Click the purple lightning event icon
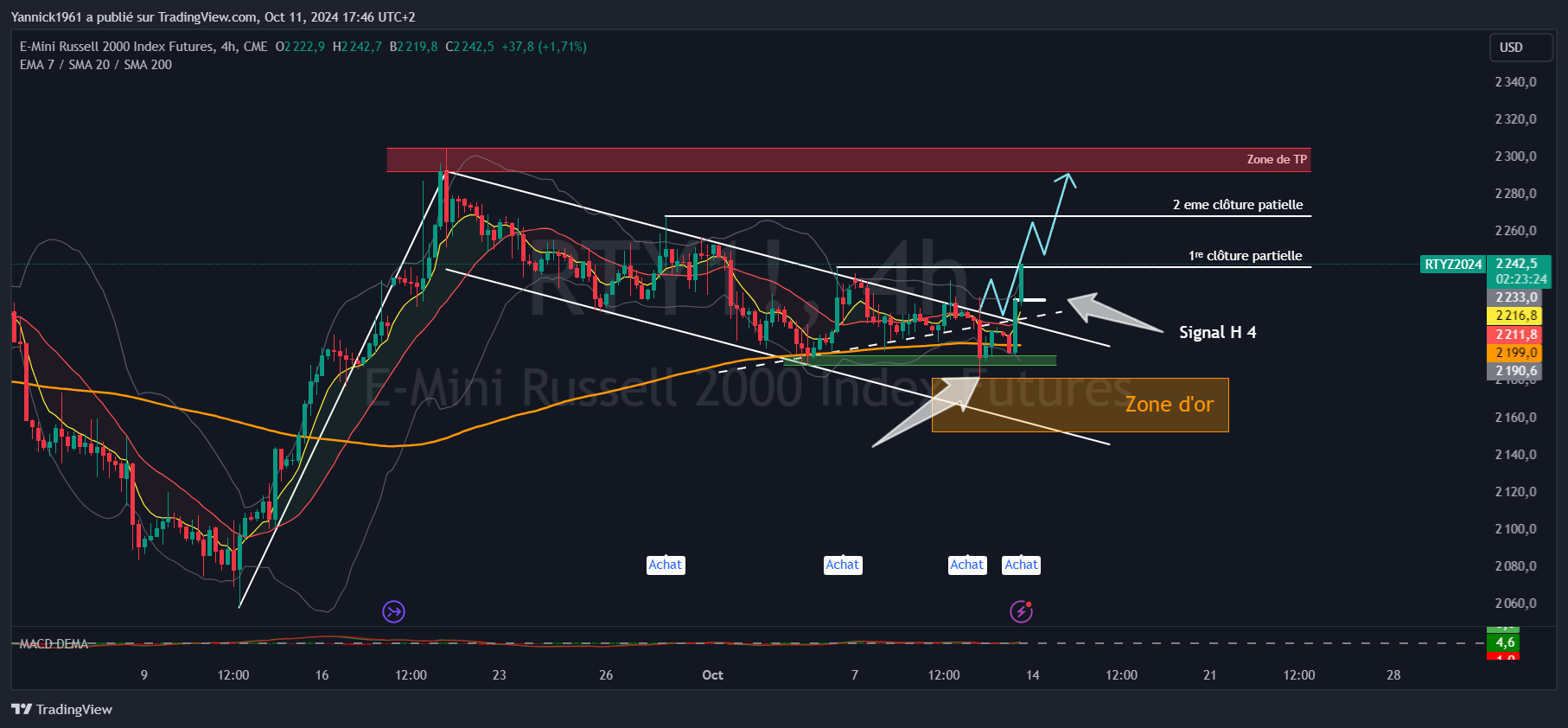 pos(1022,611)
